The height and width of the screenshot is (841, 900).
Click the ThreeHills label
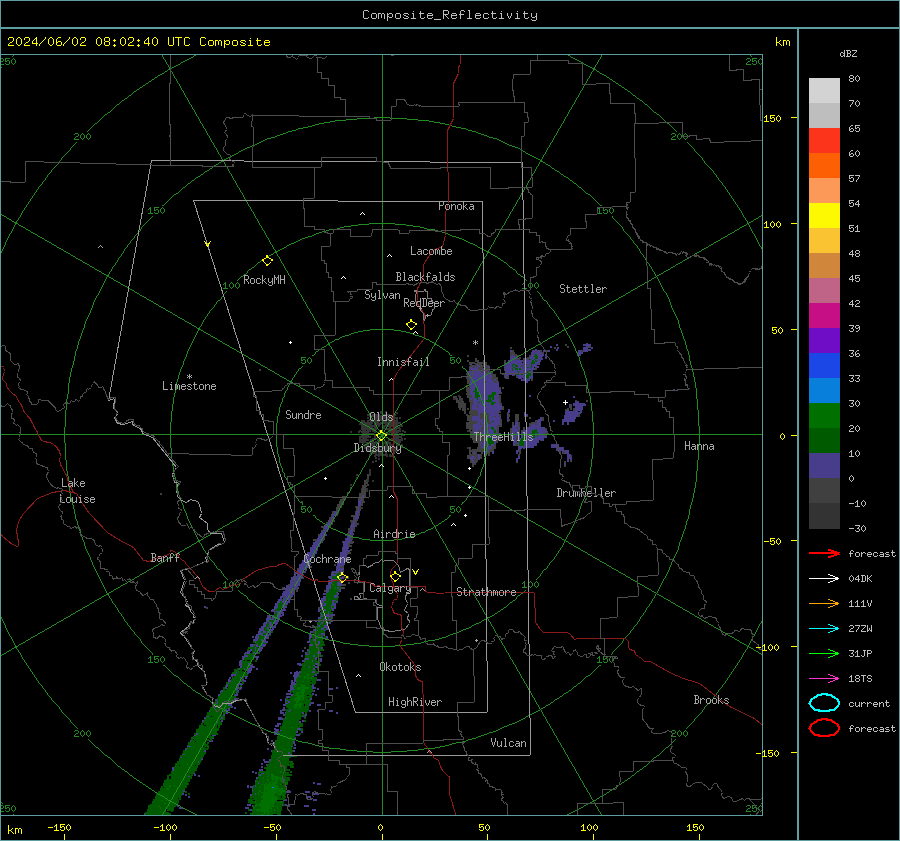pyautogui.click(x=503, y=437)
